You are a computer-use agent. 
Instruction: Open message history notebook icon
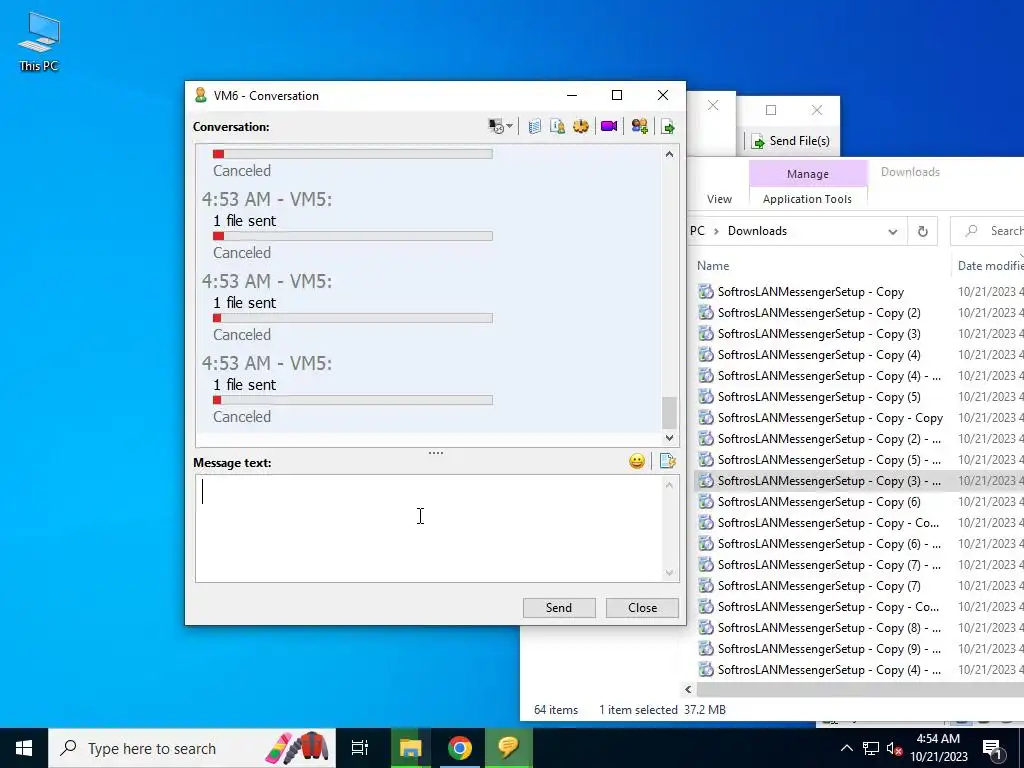click(535, 126)
